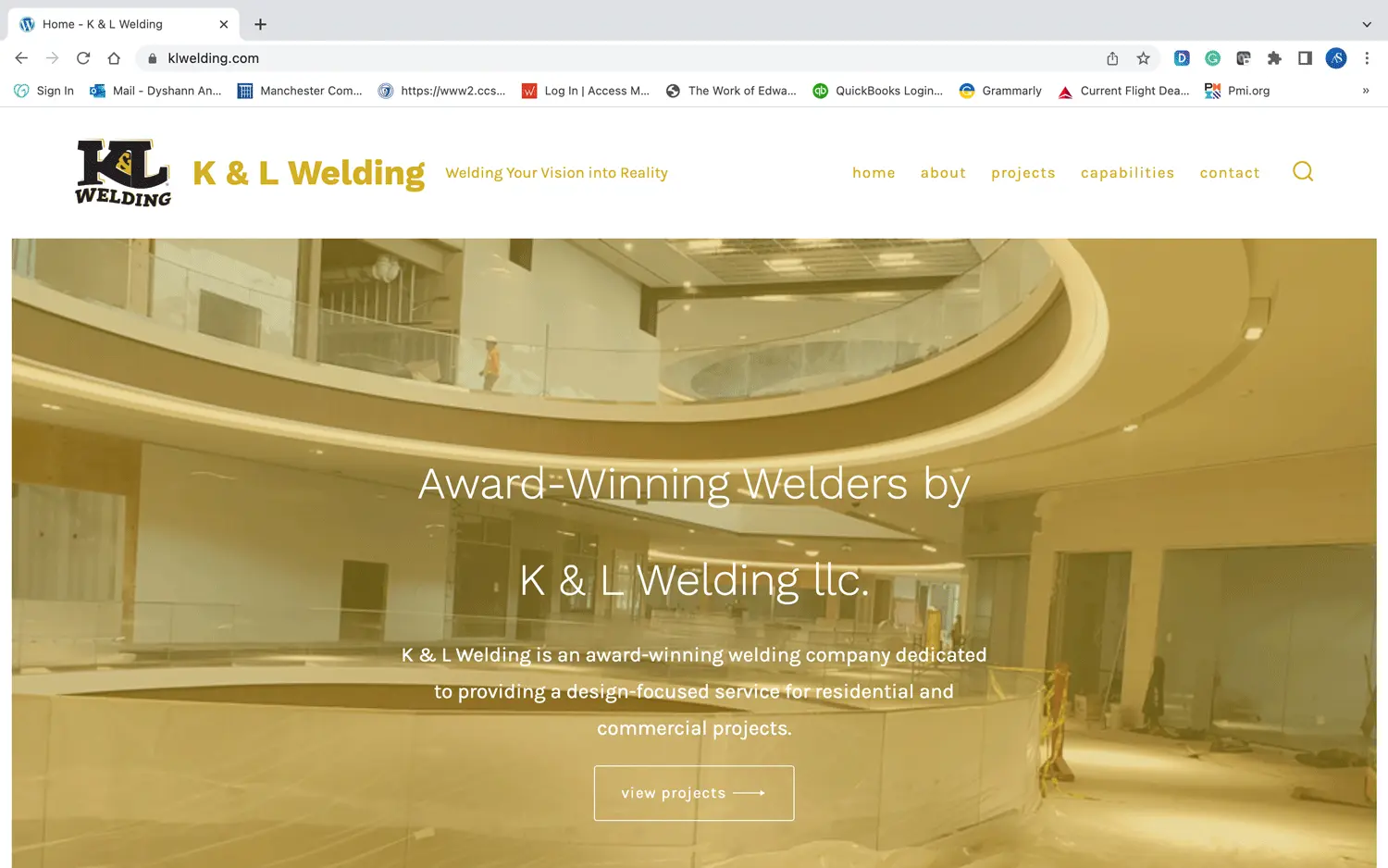Click the K&L Welding logo image
Viewport: 1388px width, 868px height.
123,172
